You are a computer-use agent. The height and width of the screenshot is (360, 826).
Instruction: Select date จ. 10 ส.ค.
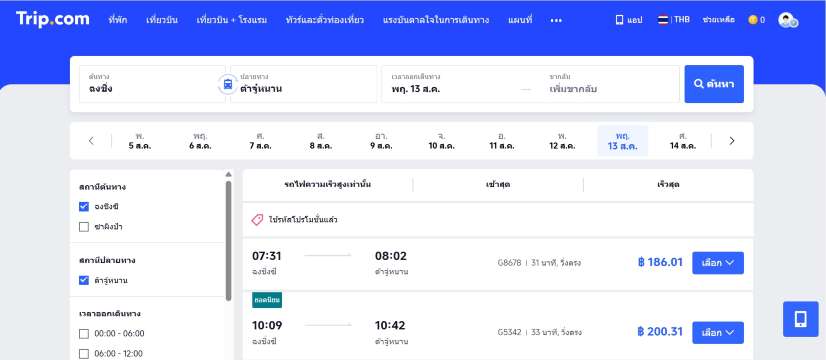pos(441,141)
